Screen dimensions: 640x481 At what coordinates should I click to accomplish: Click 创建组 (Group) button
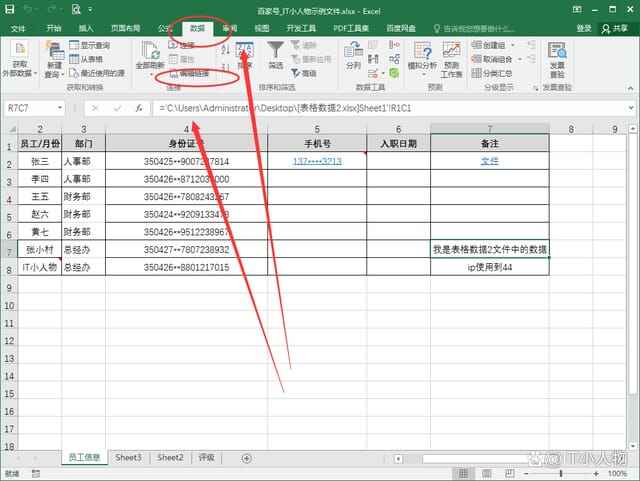pyautogui.click(x=489, y=45)
